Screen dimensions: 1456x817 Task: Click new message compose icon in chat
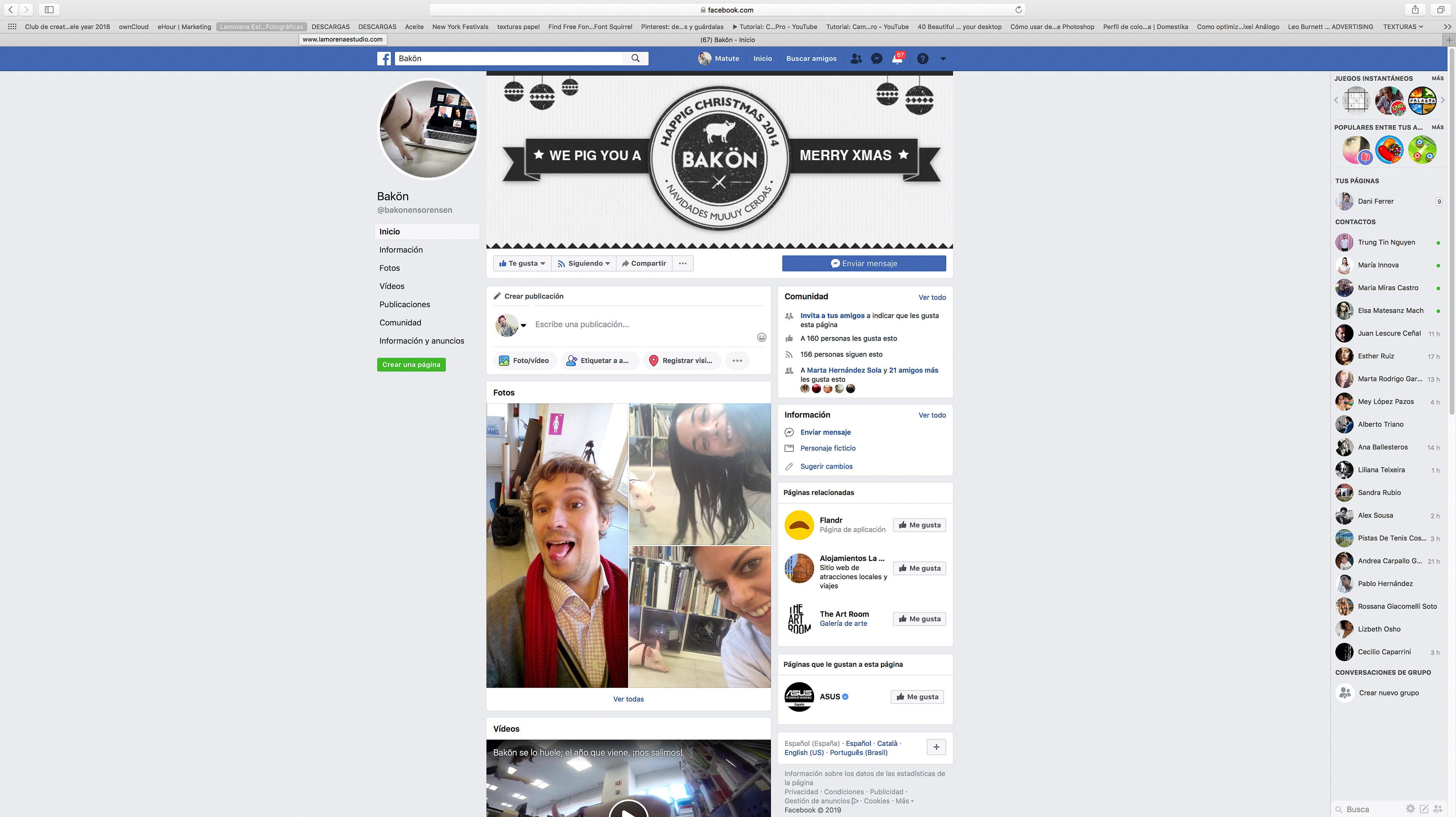tap(1425, 809)
